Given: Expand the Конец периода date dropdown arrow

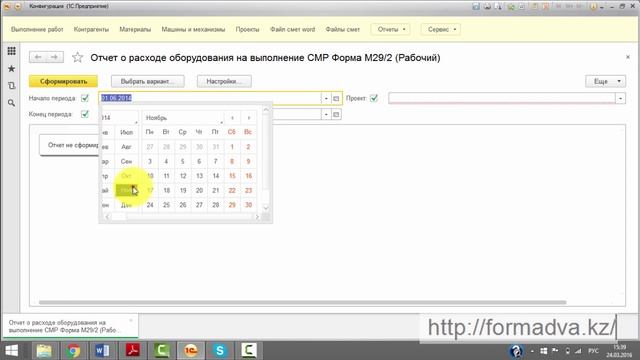Looking at the screenshot, I should (326, 115).
